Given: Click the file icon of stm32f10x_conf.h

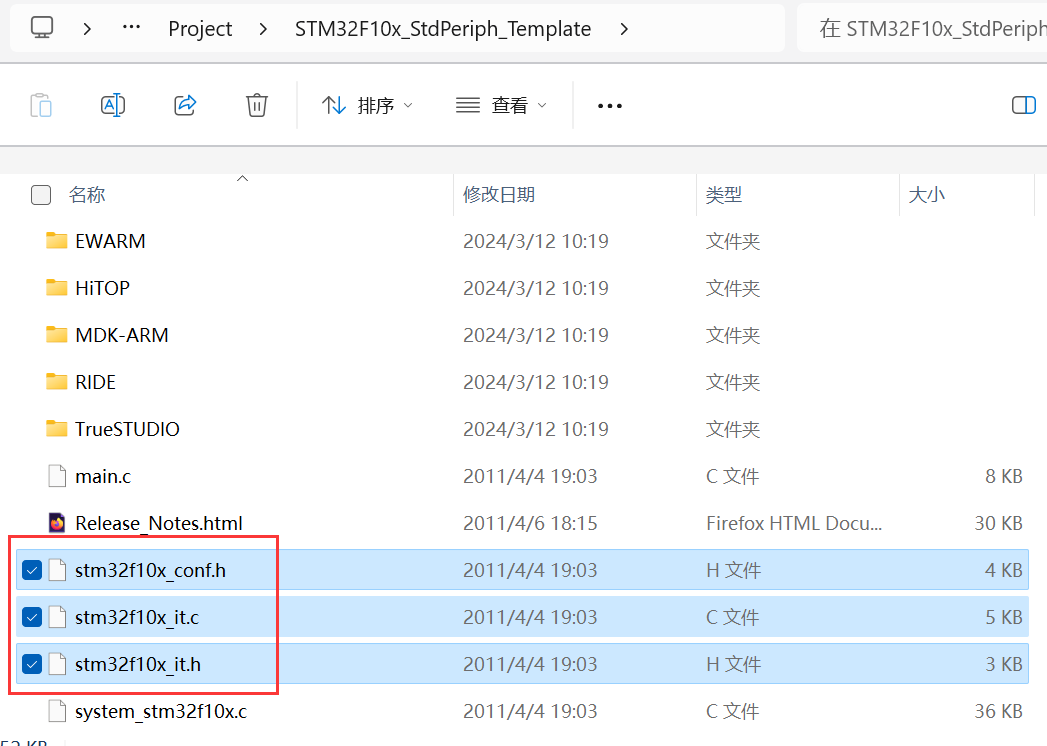Looking at the screenshot, I should click(x=57, y=570).
